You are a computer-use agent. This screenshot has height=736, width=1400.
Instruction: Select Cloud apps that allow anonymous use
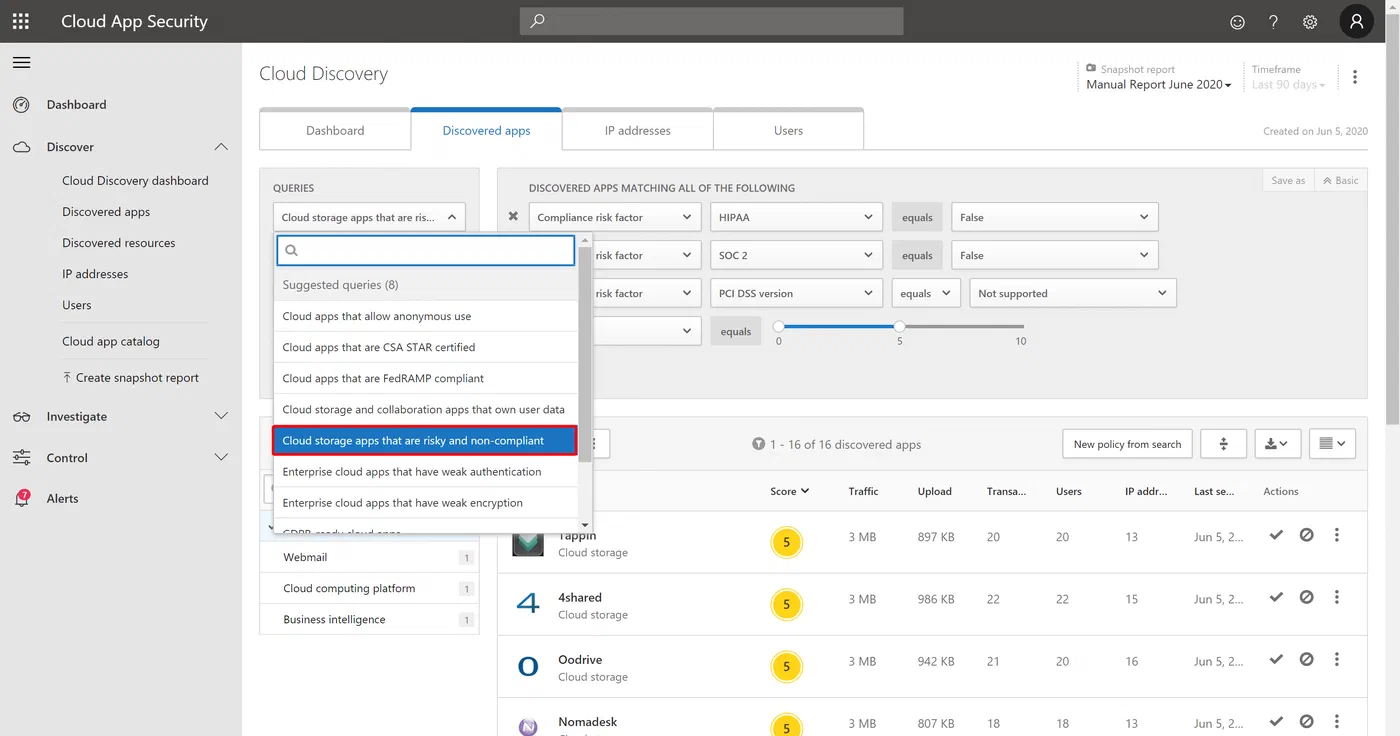click(426, 316)
